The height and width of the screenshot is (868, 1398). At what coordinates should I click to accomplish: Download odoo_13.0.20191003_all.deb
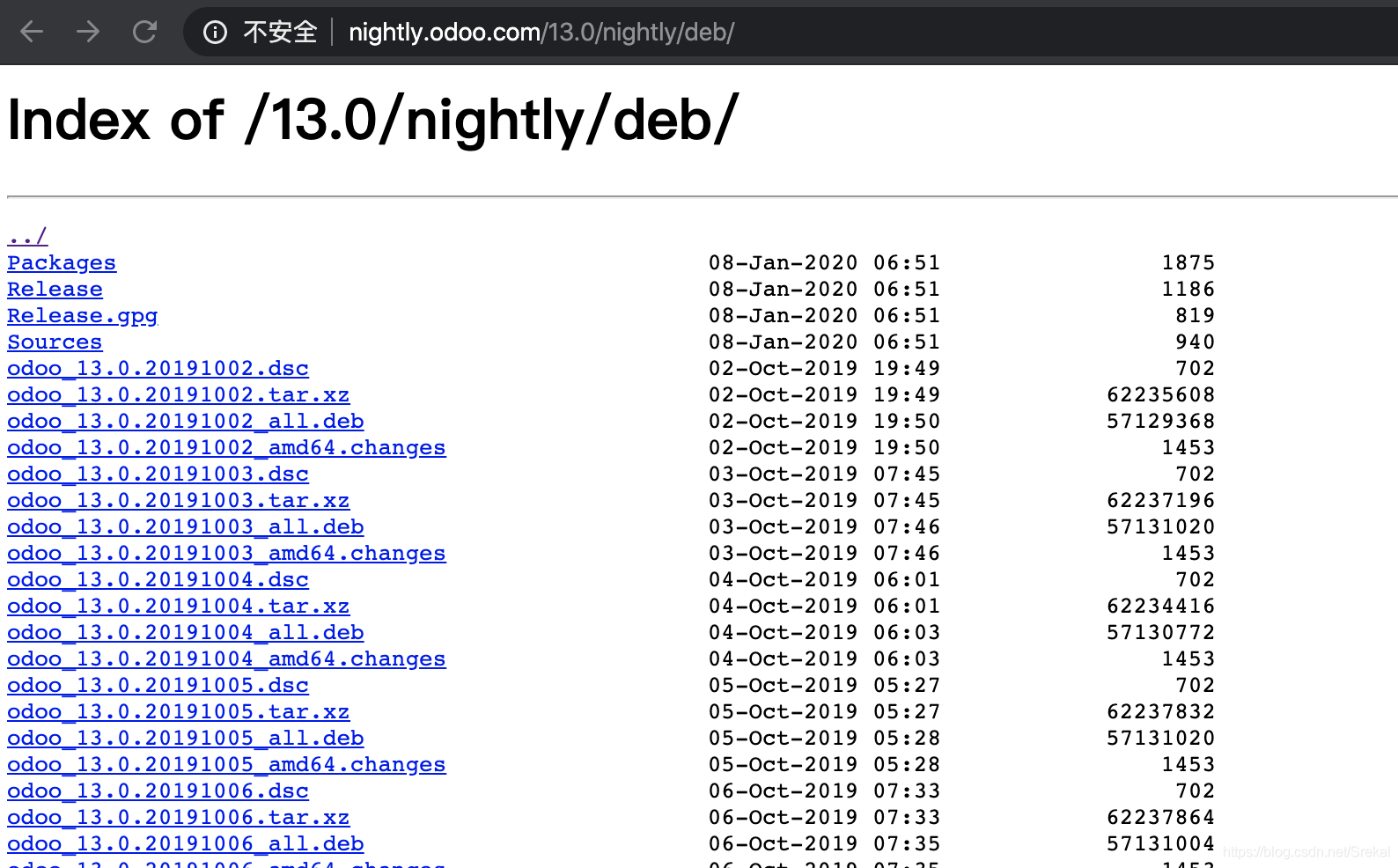(x=186, y=526)
